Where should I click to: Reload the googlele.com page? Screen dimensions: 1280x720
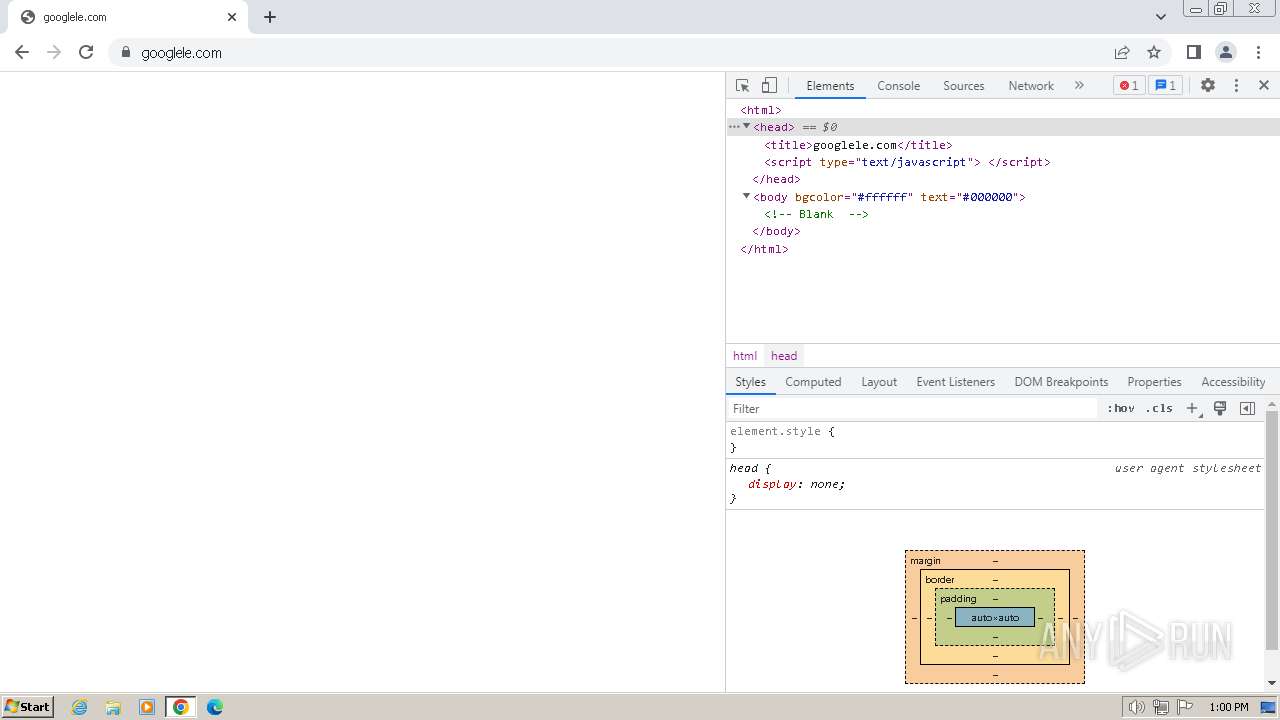pos(86,52)
